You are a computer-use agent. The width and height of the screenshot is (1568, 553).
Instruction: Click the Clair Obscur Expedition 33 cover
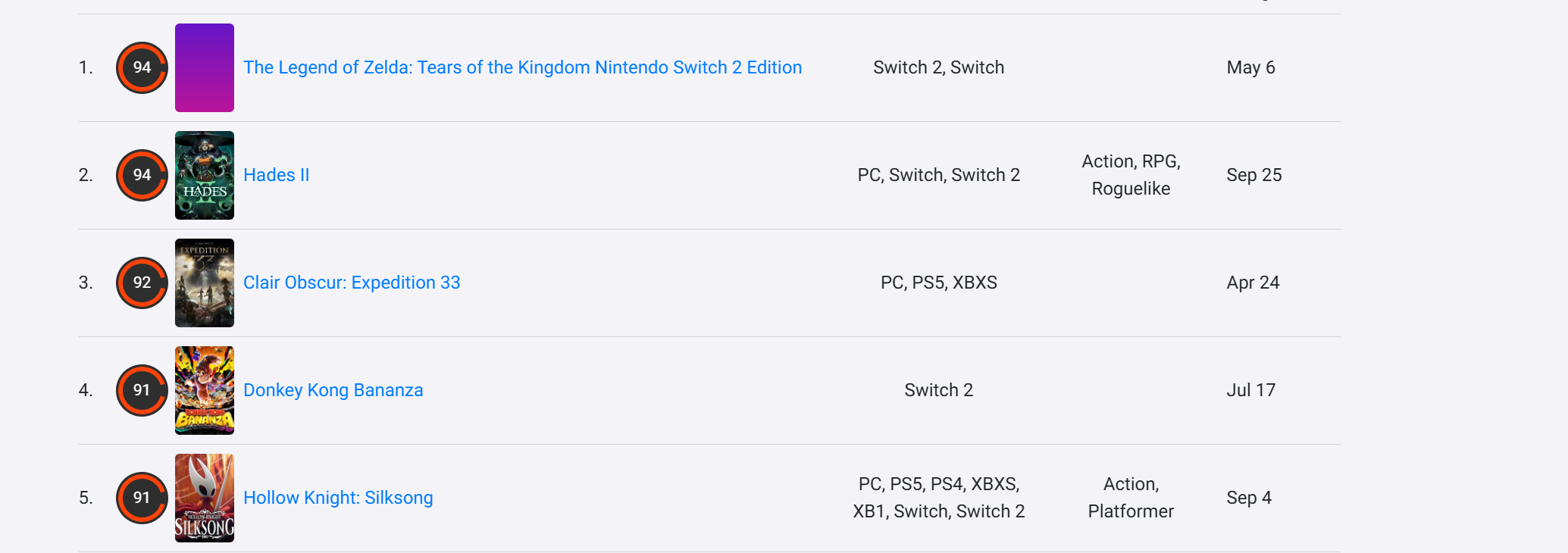tap(205, 283)
